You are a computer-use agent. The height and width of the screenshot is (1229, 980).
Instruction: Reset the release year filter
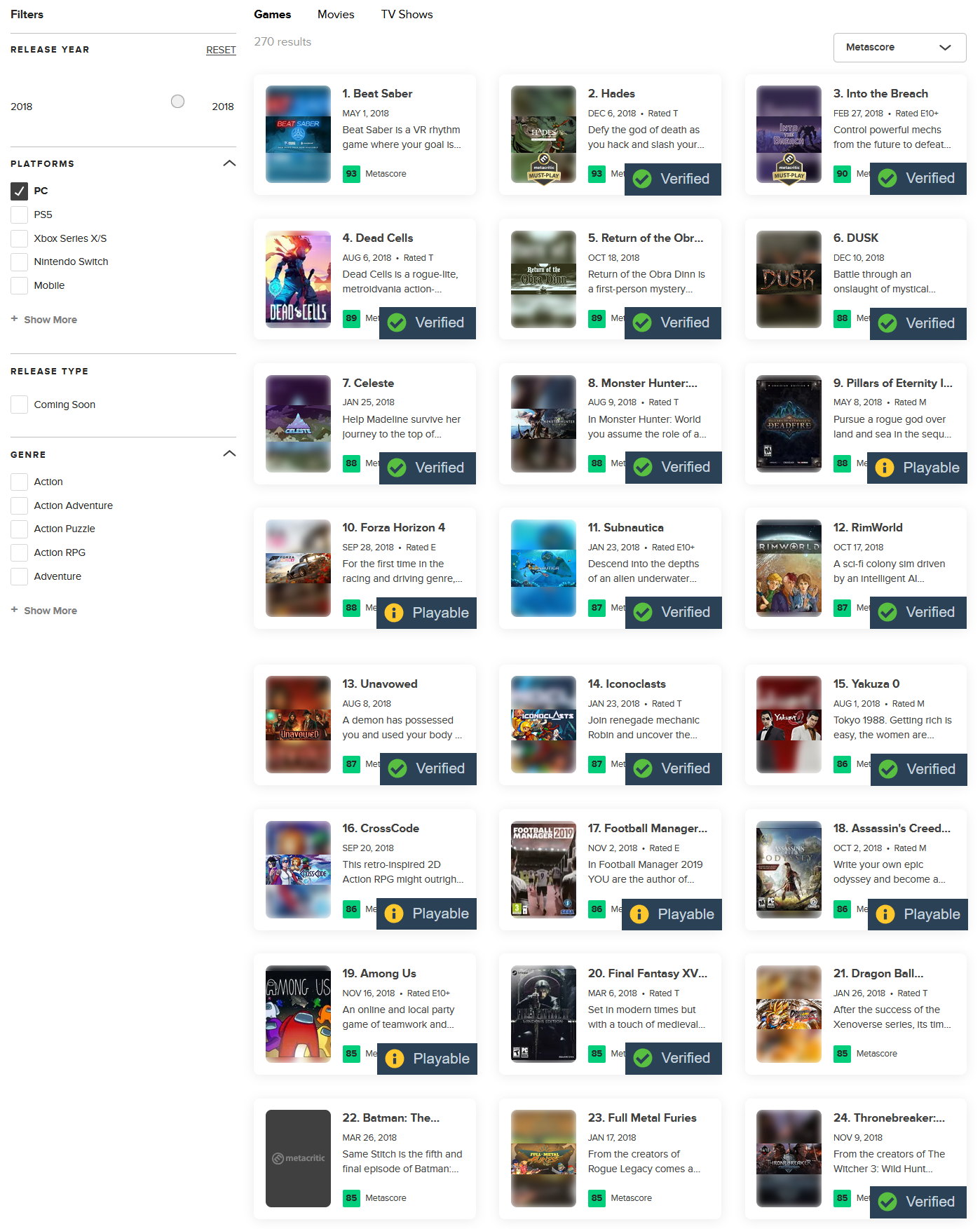tap(221, 50)
